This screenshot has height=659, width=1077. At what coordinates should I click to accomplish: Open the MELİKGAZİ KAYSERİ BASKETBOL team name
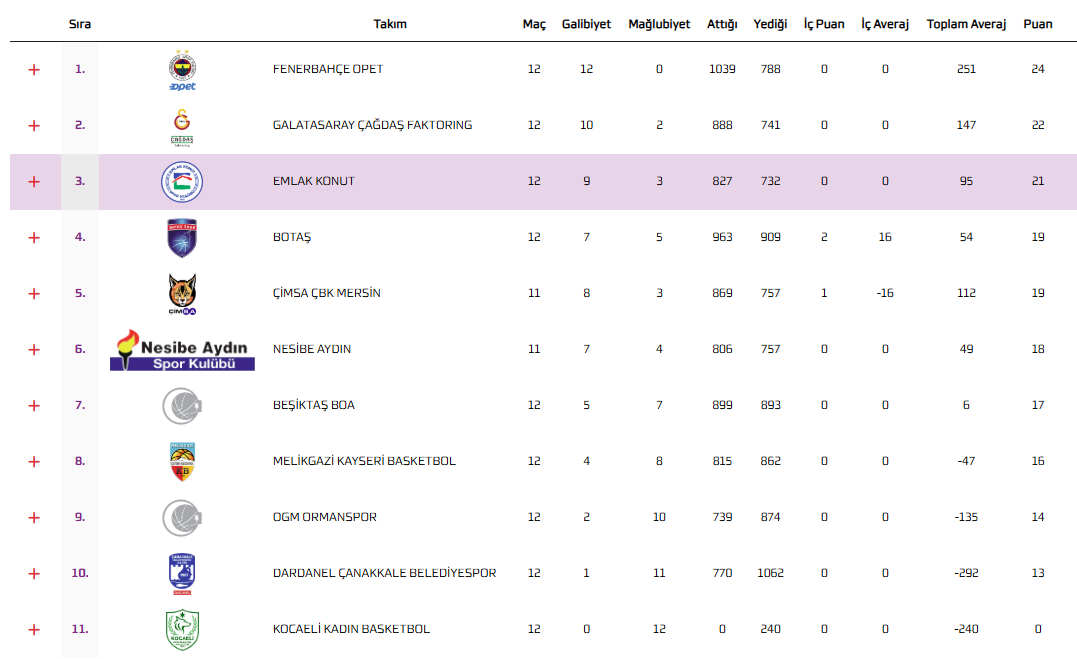coord(364,462)
